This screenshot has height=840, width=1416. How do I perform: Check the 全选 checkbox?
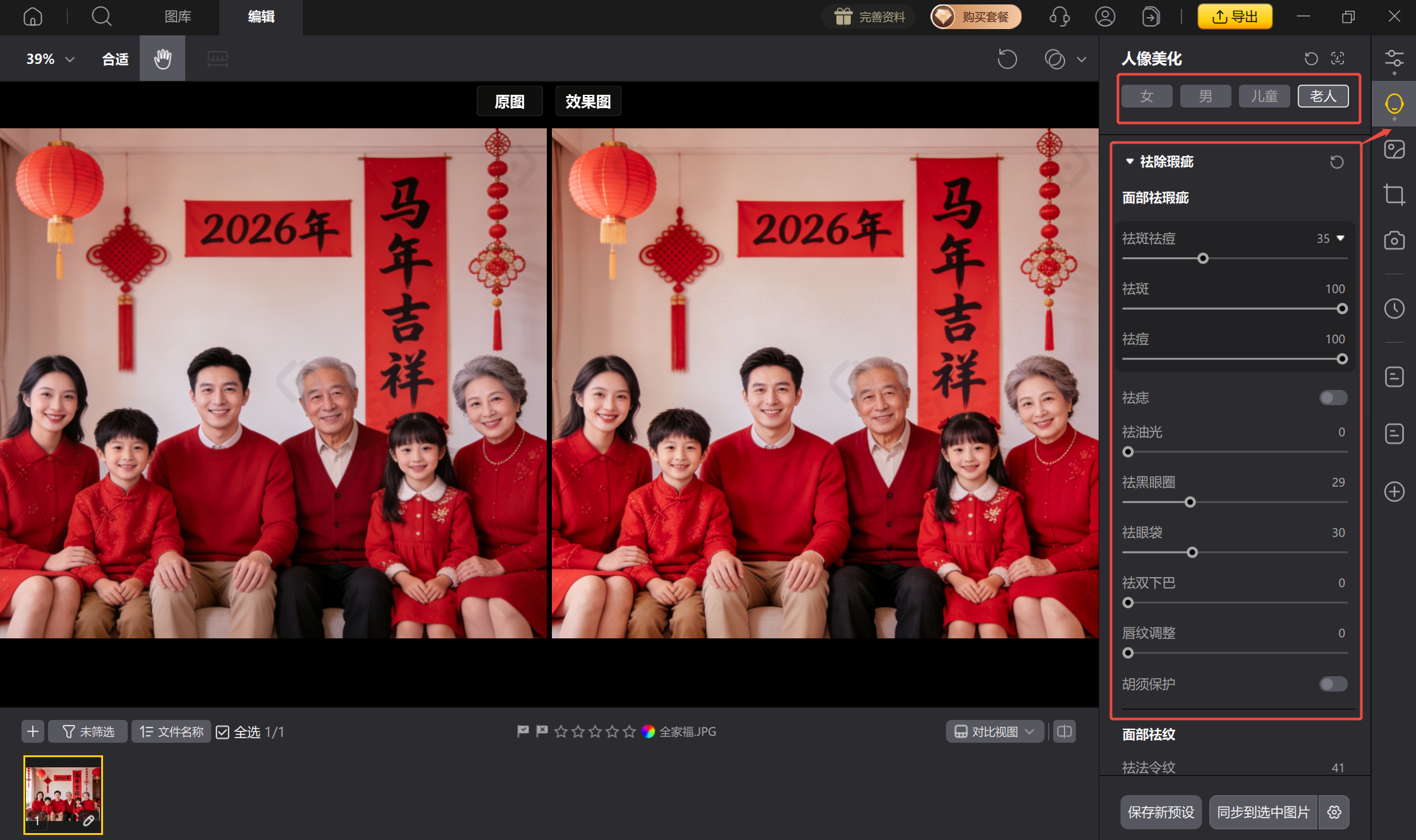click(223, 731)
